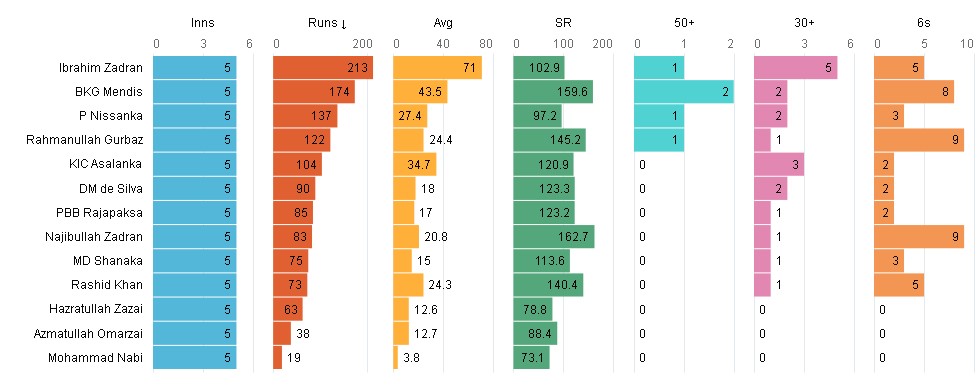The height and width of the screenshot is (391, 980).
Task: Select Rahmanullah Gurbaz's 9 sixes bar
Action: coord(919,140)
